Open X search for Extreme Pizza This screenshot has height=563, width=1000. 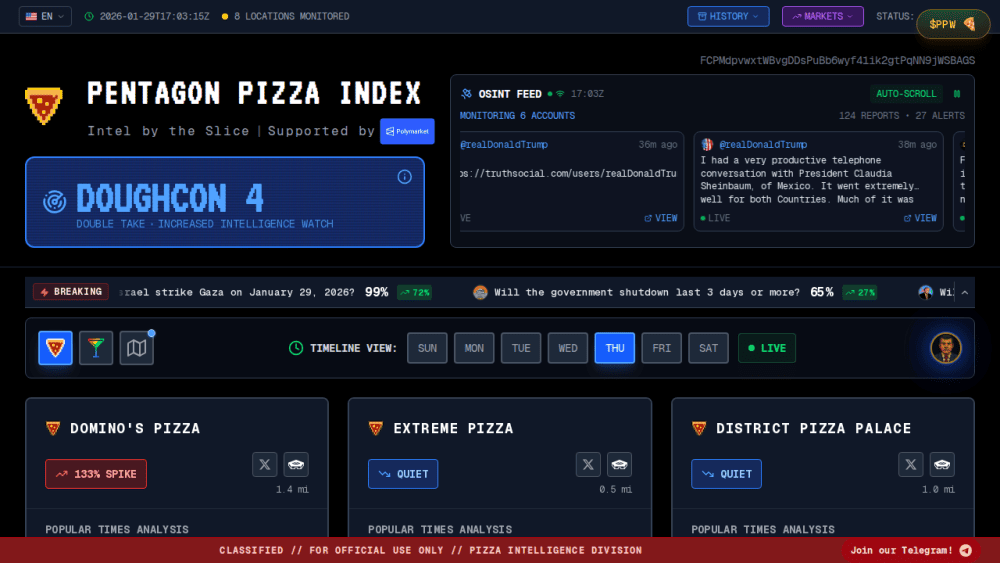tap(588, 464)
